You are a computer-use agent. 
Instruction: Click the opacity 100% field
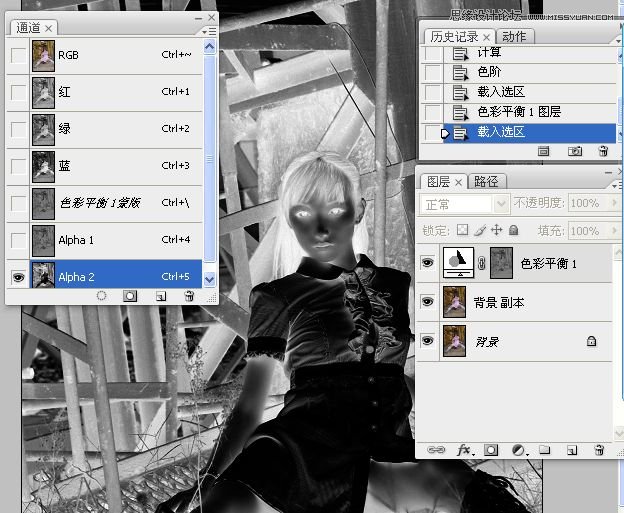click(x=589, y=203)
